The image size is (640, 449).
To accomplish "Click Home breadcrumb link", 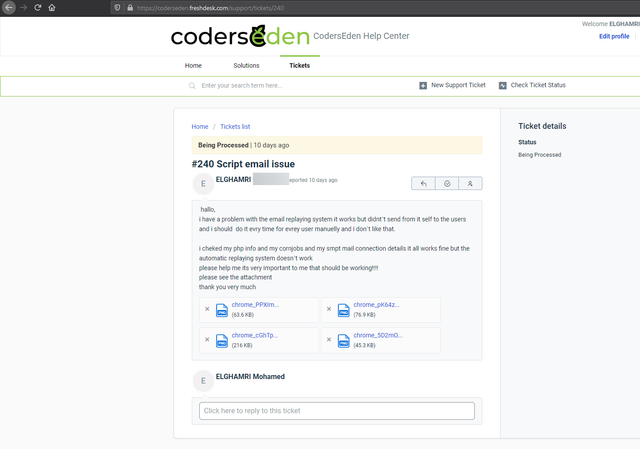I will click(x=200, y=127).
